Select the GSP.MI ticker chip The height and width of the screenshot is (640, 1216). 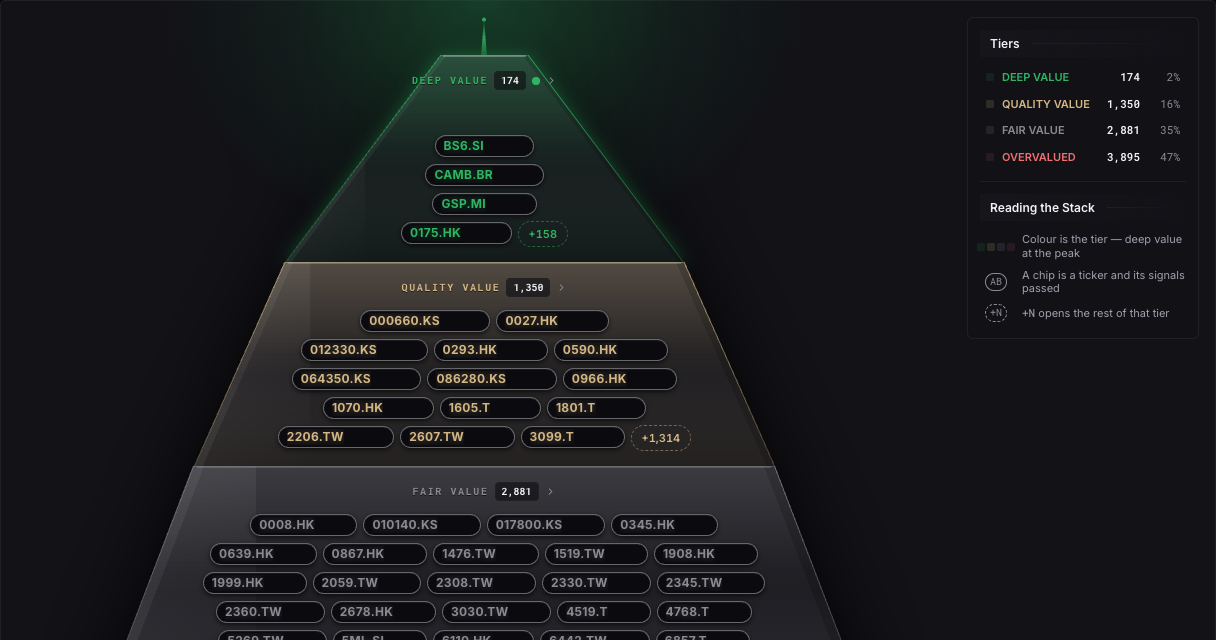point(485,204)
